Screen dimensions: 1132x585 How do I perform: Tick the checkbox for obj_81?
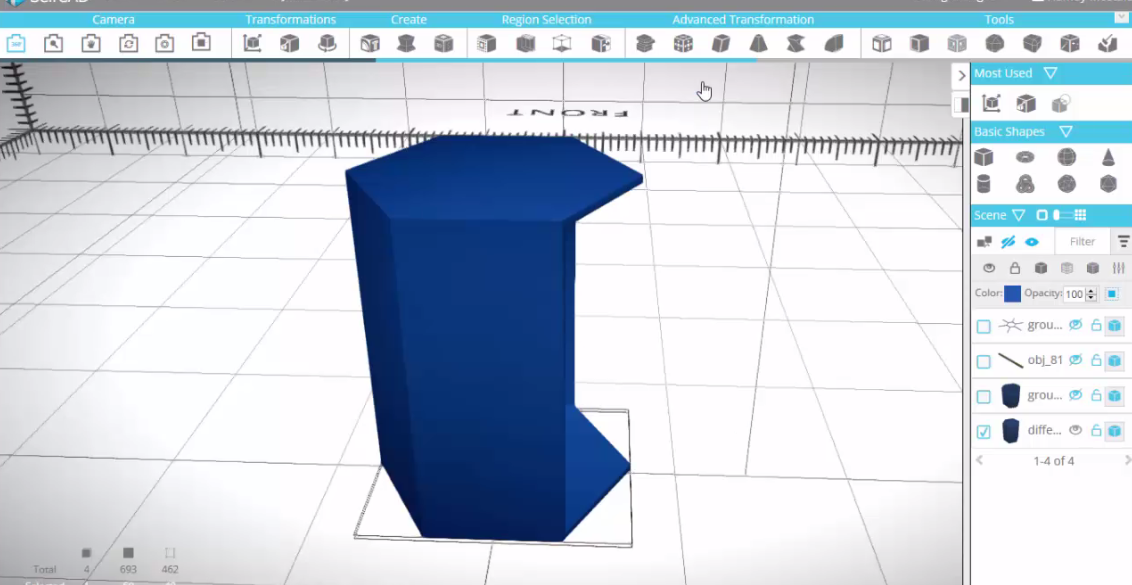pyautogui.click(x=983, y=361)
